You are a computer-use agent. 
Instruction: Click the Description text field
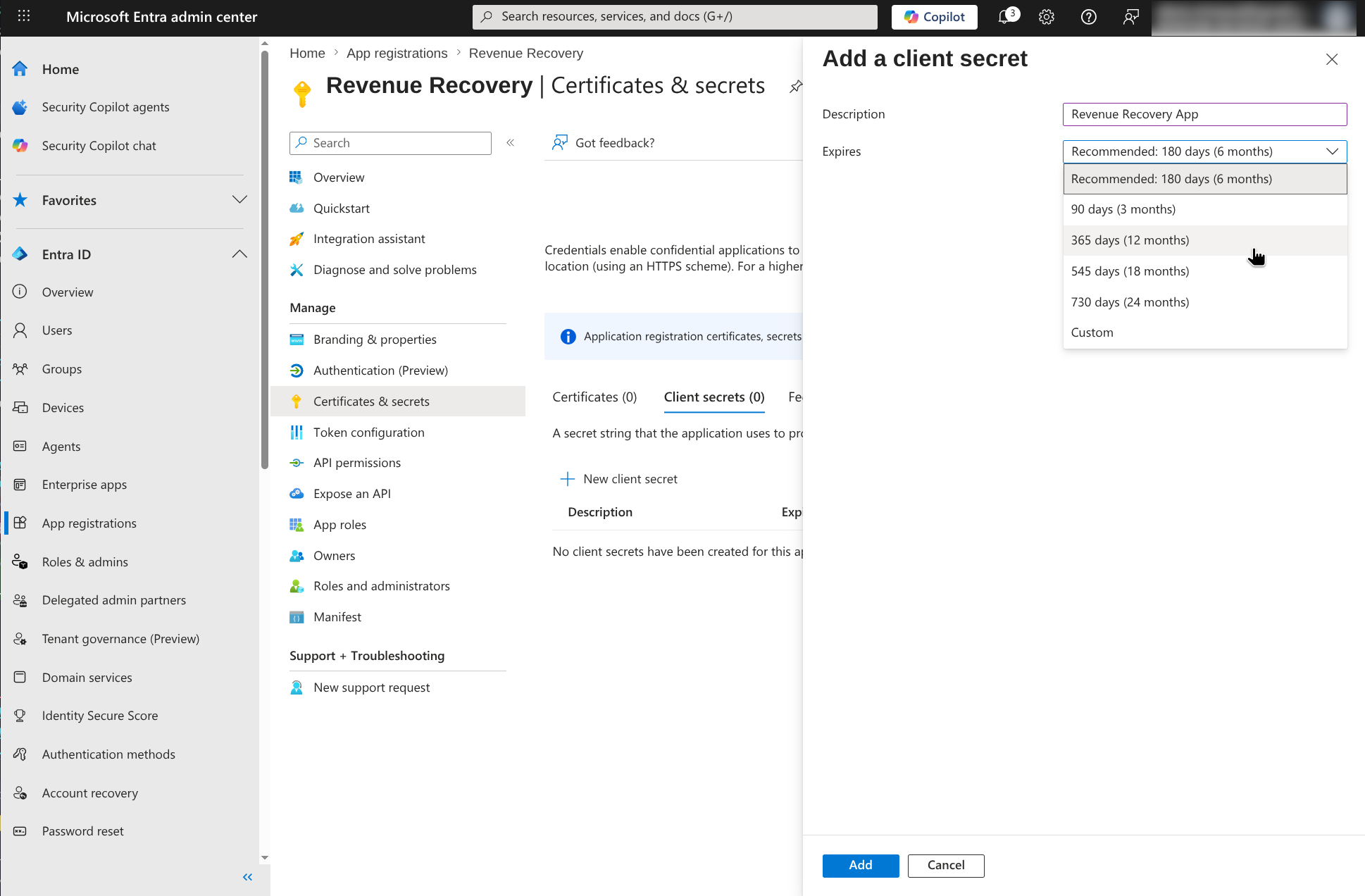[1204, 114]
